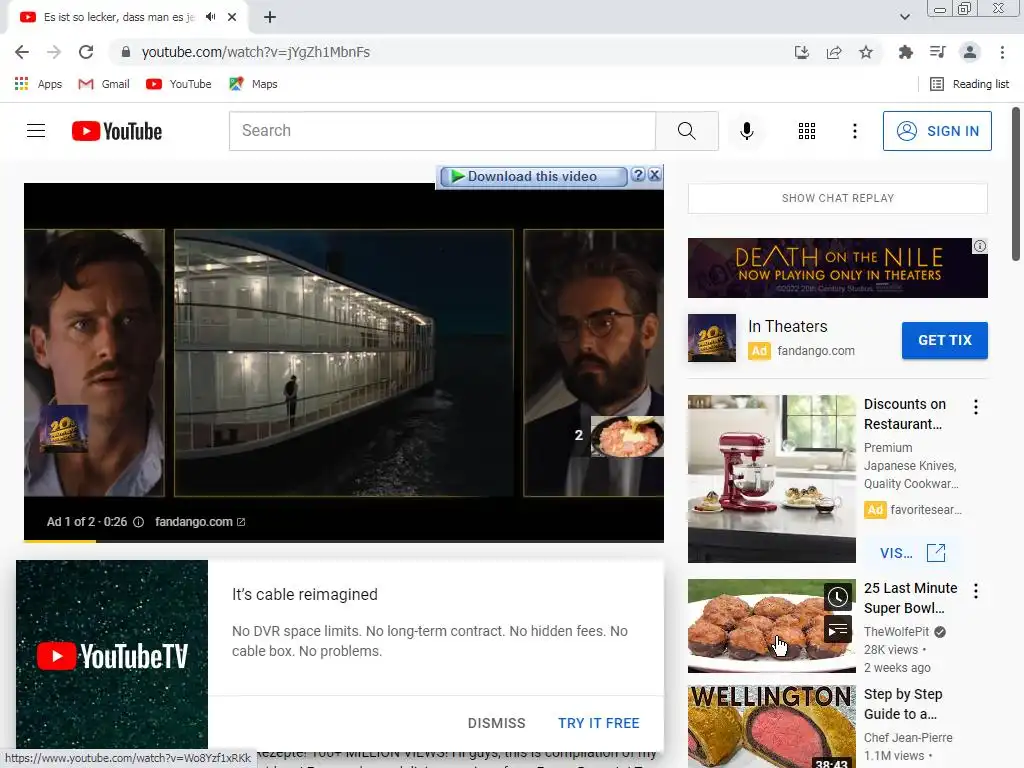Click the 20th Century Studios logo in video
The width and height of the screenshot is (1024, 768).
point(63,428)
